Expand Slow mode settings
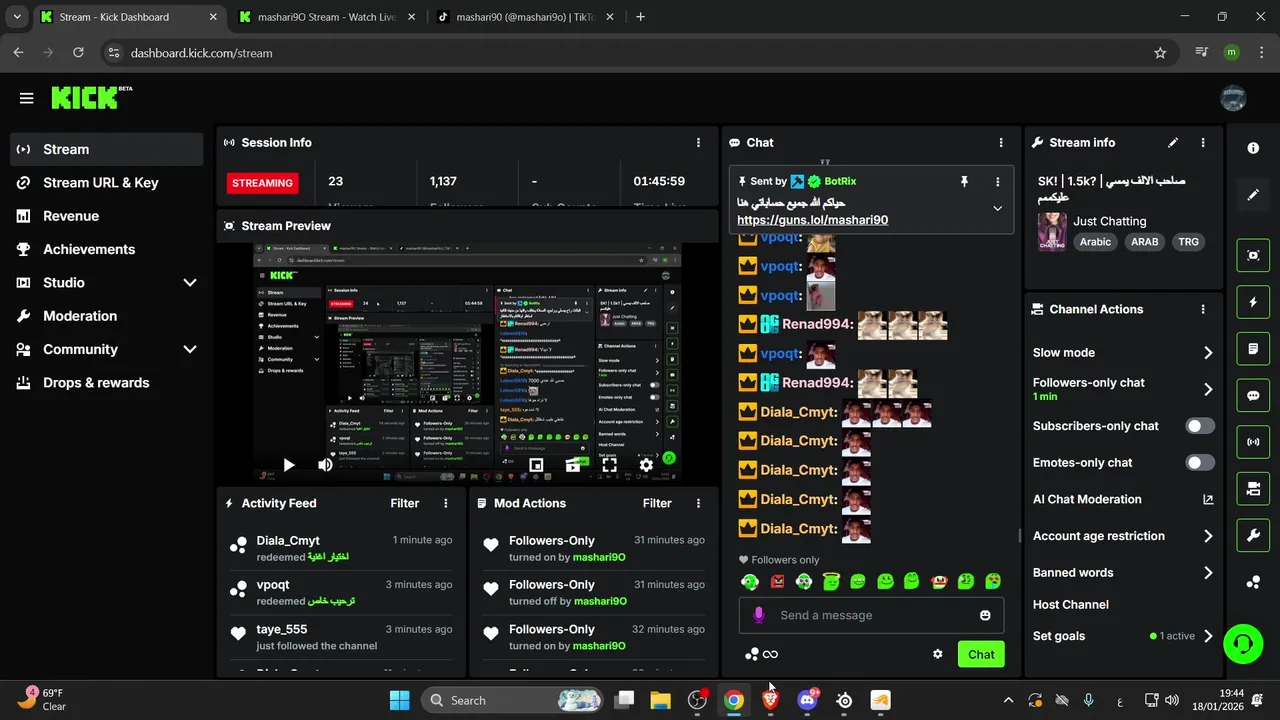The width and height of the screenshot is (1280, 720). click(1208, 353)
